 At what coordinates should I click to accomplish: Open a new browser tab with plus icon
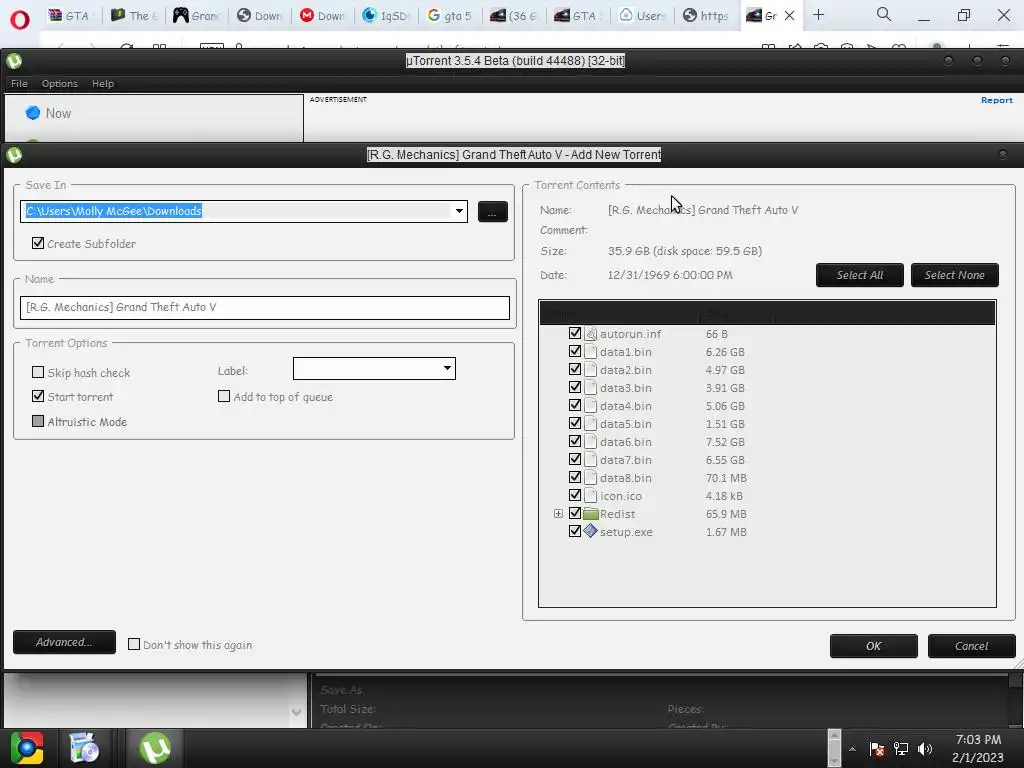(x=818, y=14)
